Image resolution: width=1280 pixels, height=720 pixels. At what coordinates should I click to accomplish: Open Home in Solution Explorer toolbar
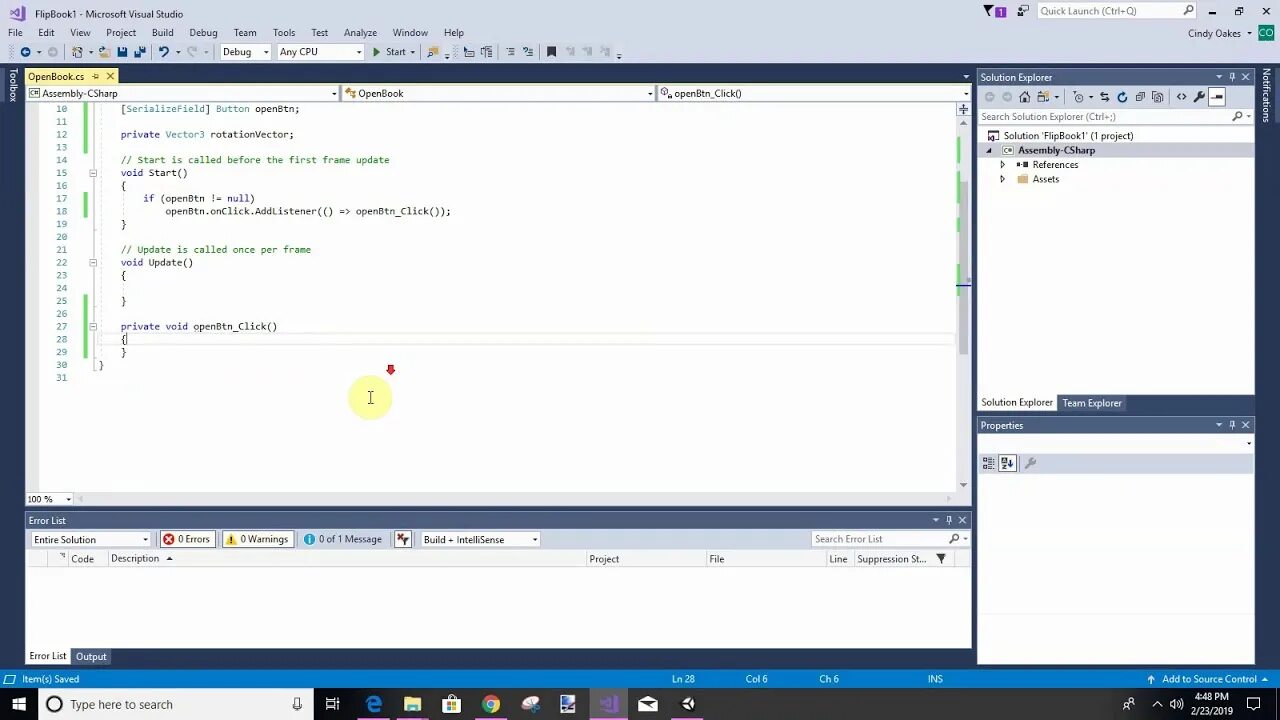[x=1024, y=97]
